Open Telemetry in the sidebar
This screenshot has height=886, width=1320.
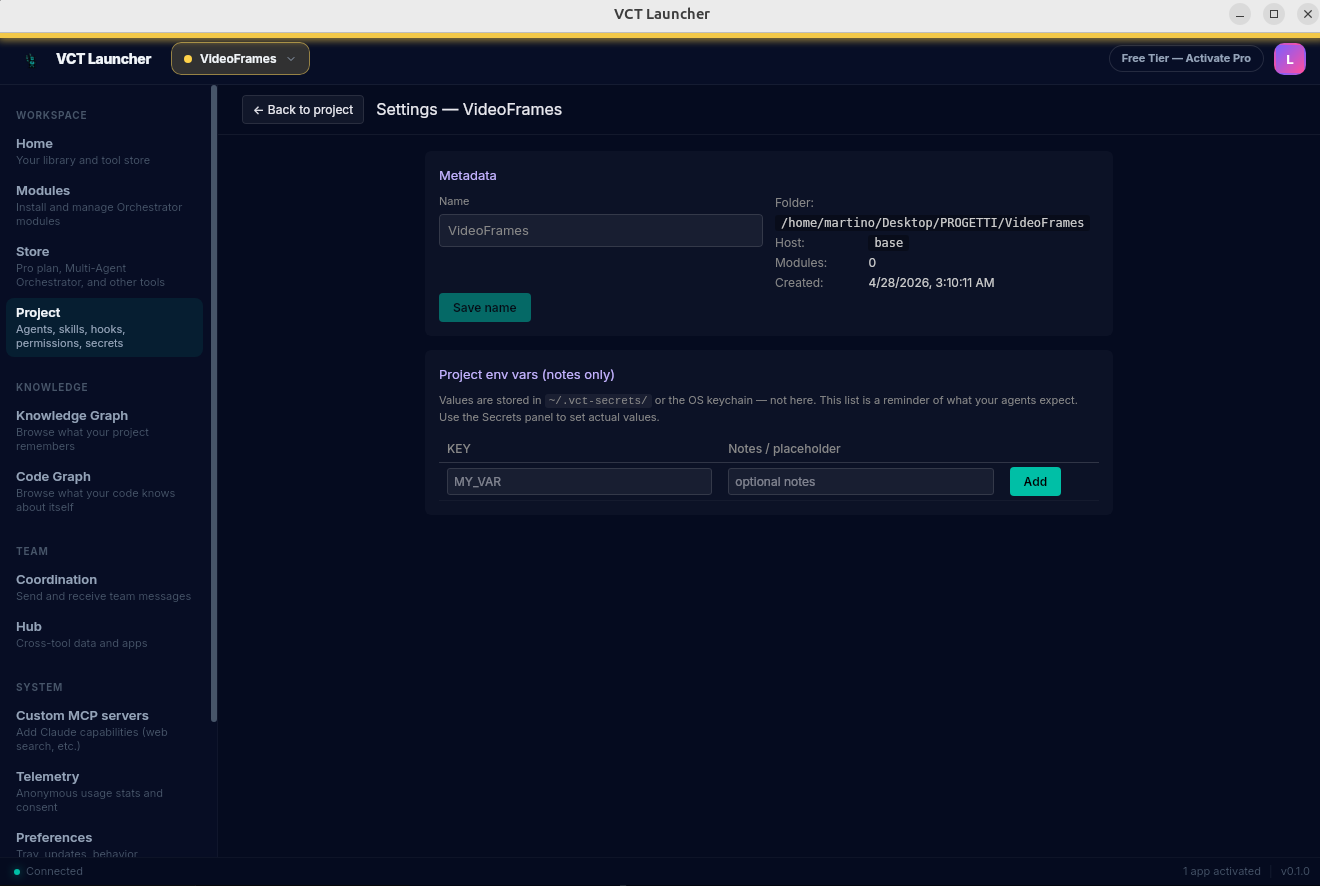(x=104, y=791)
